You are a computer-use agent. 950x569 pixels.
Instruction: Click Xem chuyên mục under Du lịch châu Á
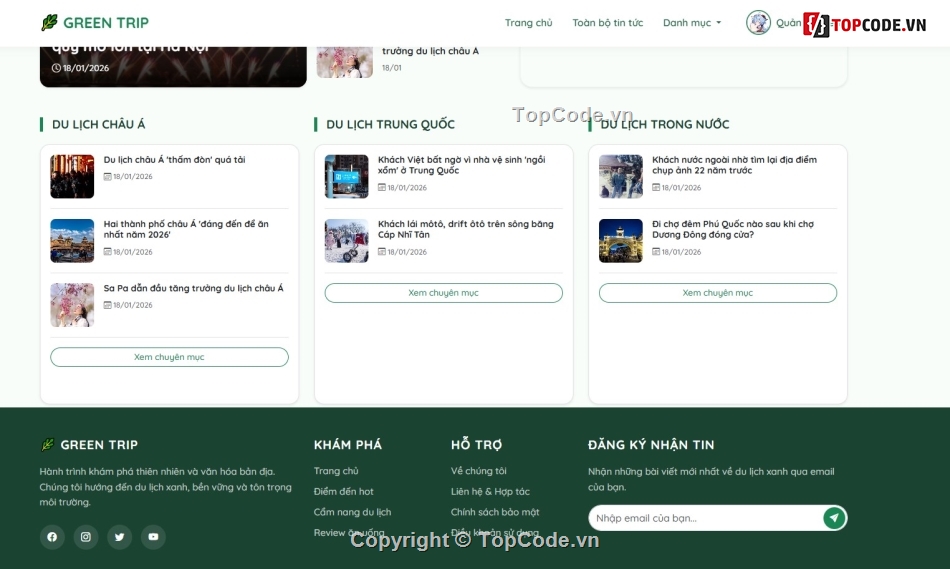pos(169,357)
